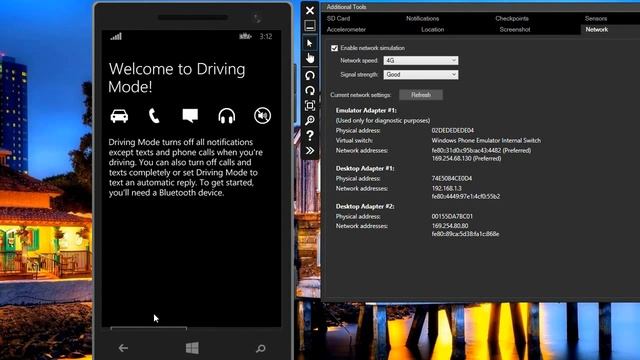Tap the phone Back arrow button

pyautogui.click(x=123, y=348)
